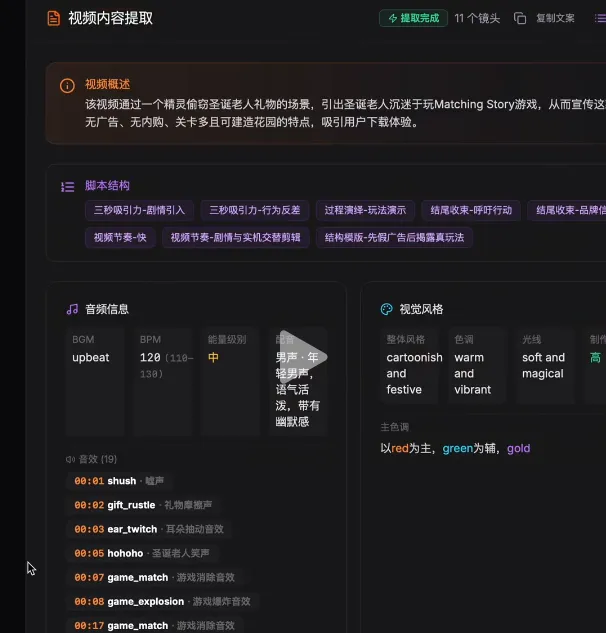
Task: Click the 色调 warm and vibrant card
Action: click(x=477, y=365)
